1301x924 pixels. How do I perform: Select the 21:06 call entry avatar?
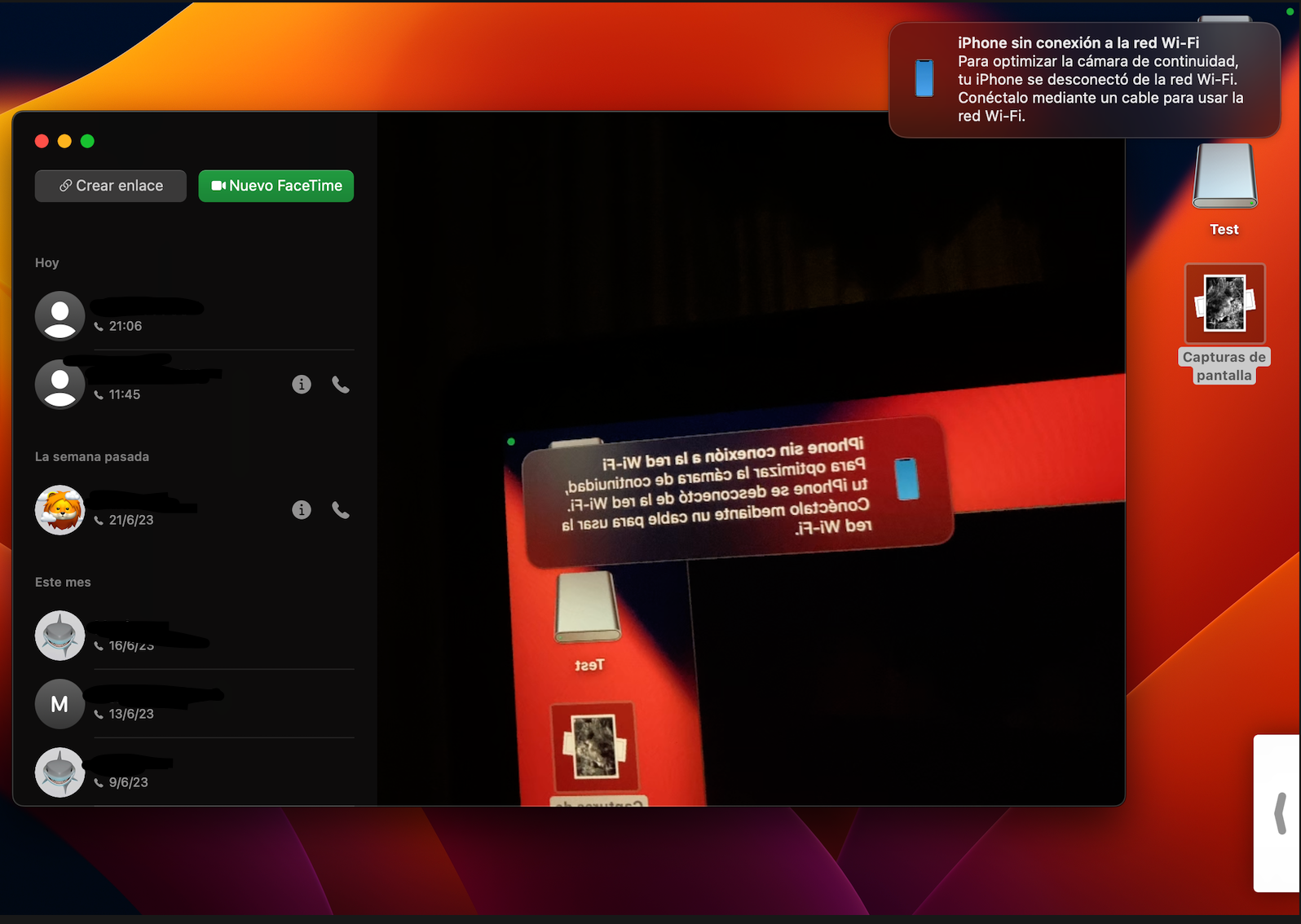[60, 316]
